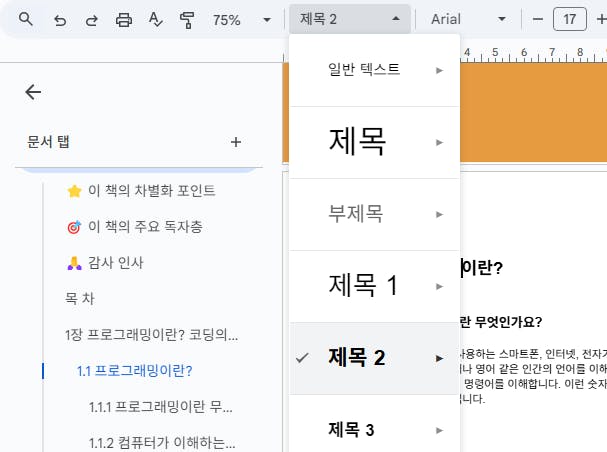
Task: Decrease font size with minus button
Action: coord(538,19)
